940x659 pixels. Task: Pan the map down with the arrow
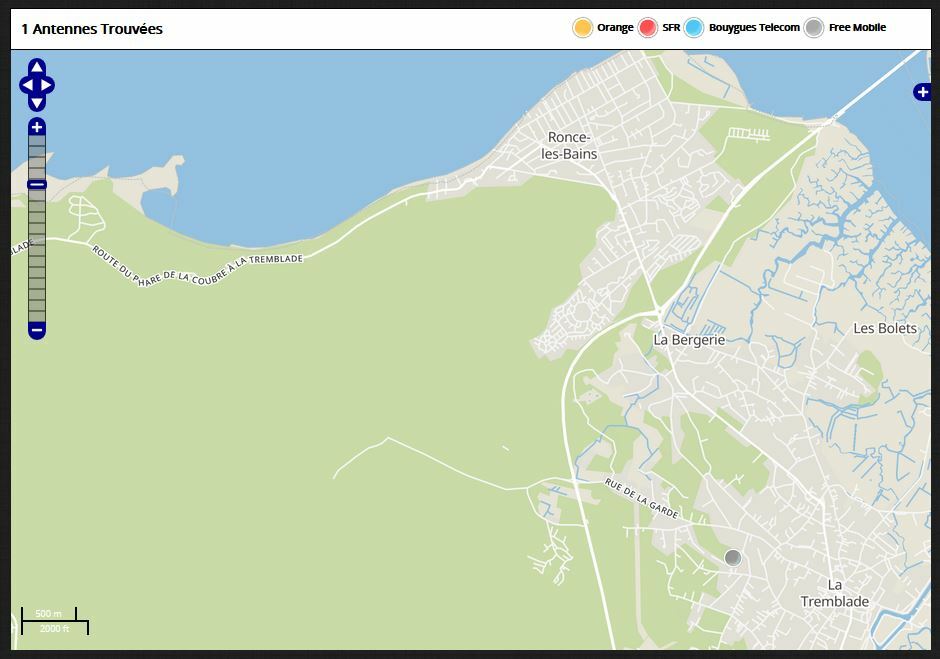[x=37, y=103]
